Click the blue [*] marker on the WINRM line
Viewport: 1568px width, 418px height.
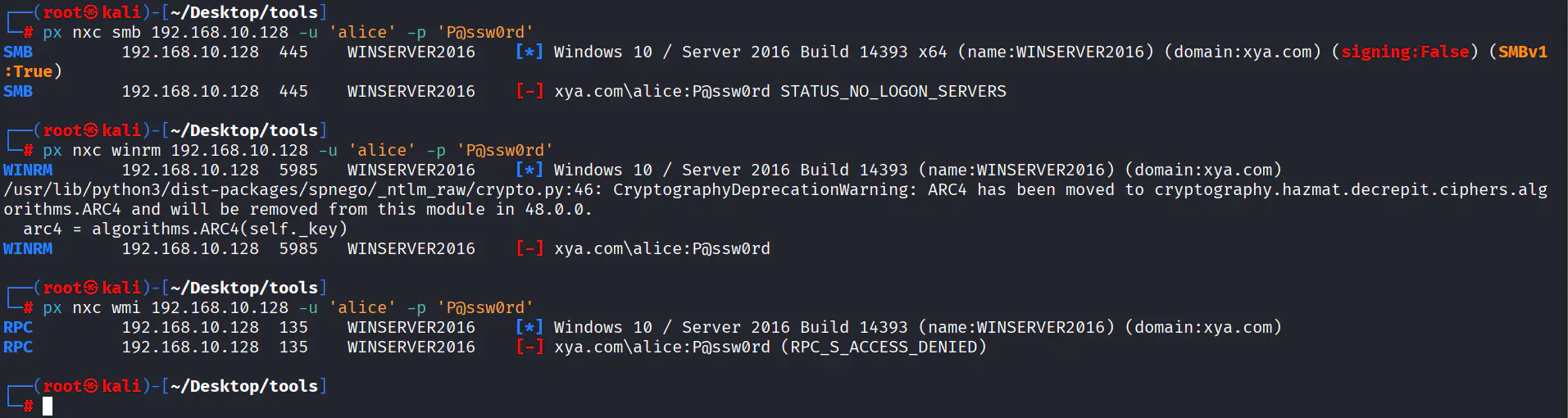529,170
